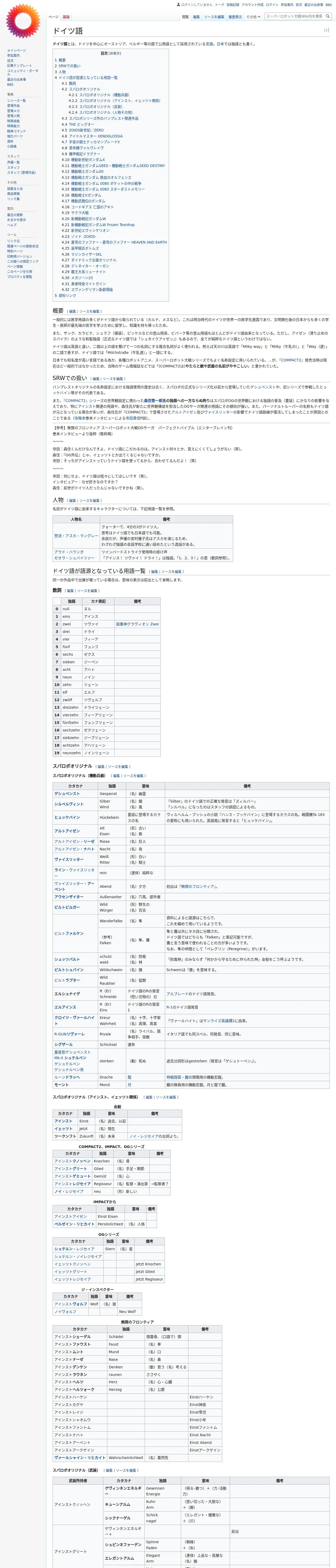Click the アカウント作成 link

(x=253, y=5)
